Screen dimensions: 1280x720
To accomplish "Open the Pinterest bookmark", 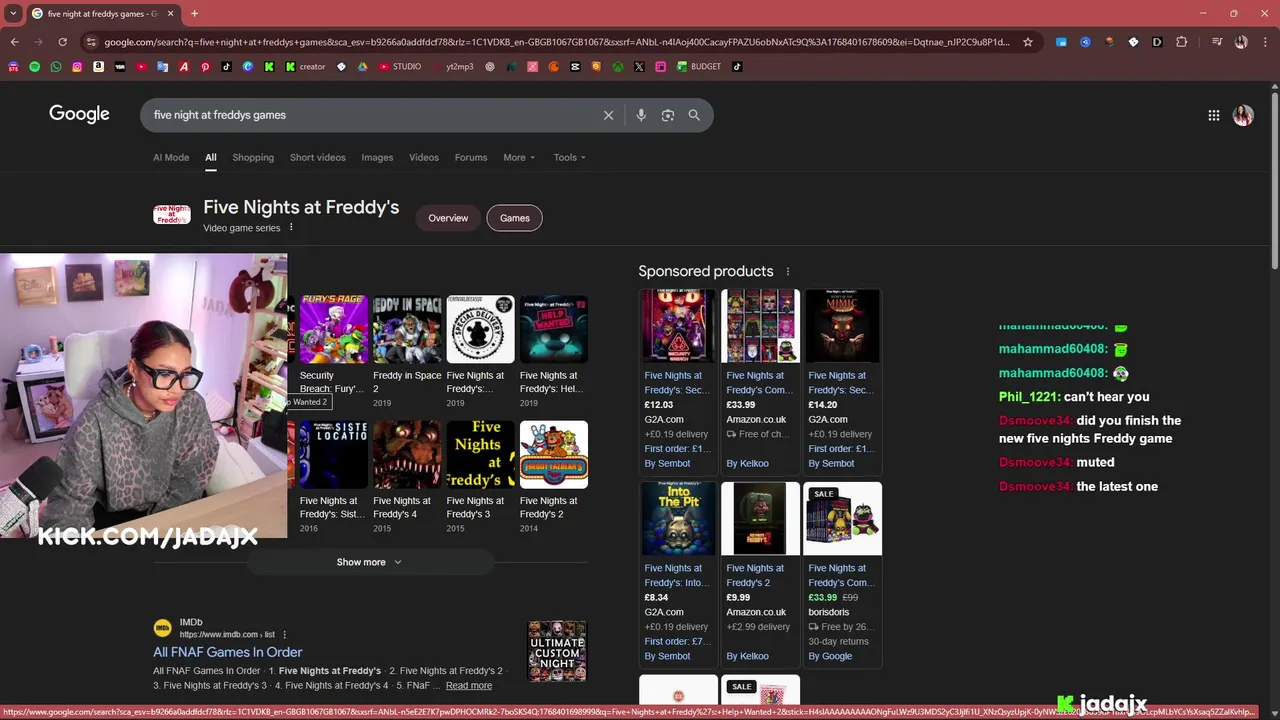I will point(205,67).
